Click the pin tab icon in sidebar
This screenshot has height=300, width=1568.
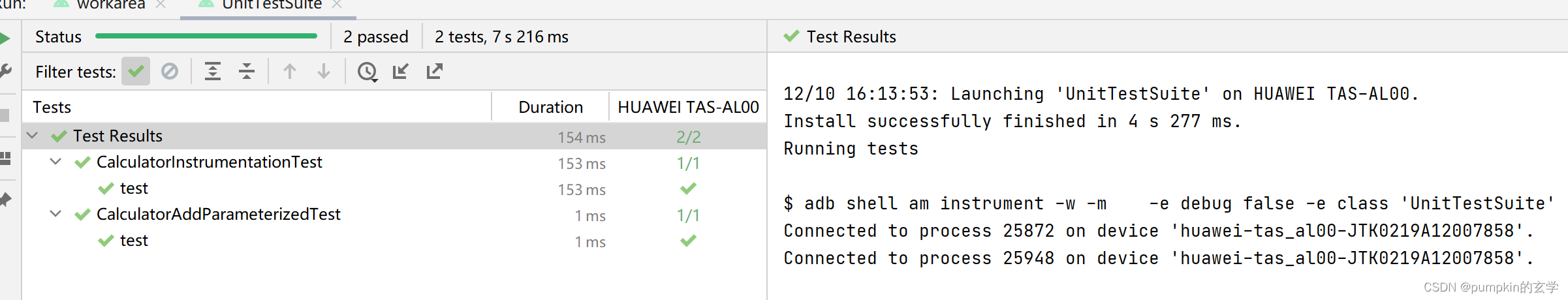click(x=5, y=200)
